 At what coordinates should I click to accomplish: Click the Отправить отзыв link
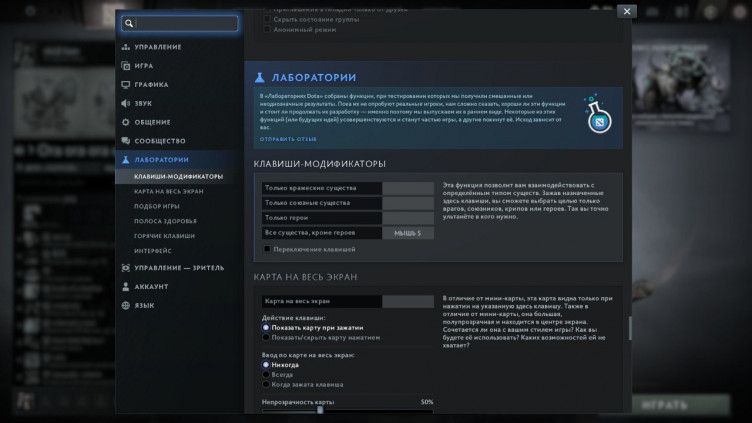(288, 139)
